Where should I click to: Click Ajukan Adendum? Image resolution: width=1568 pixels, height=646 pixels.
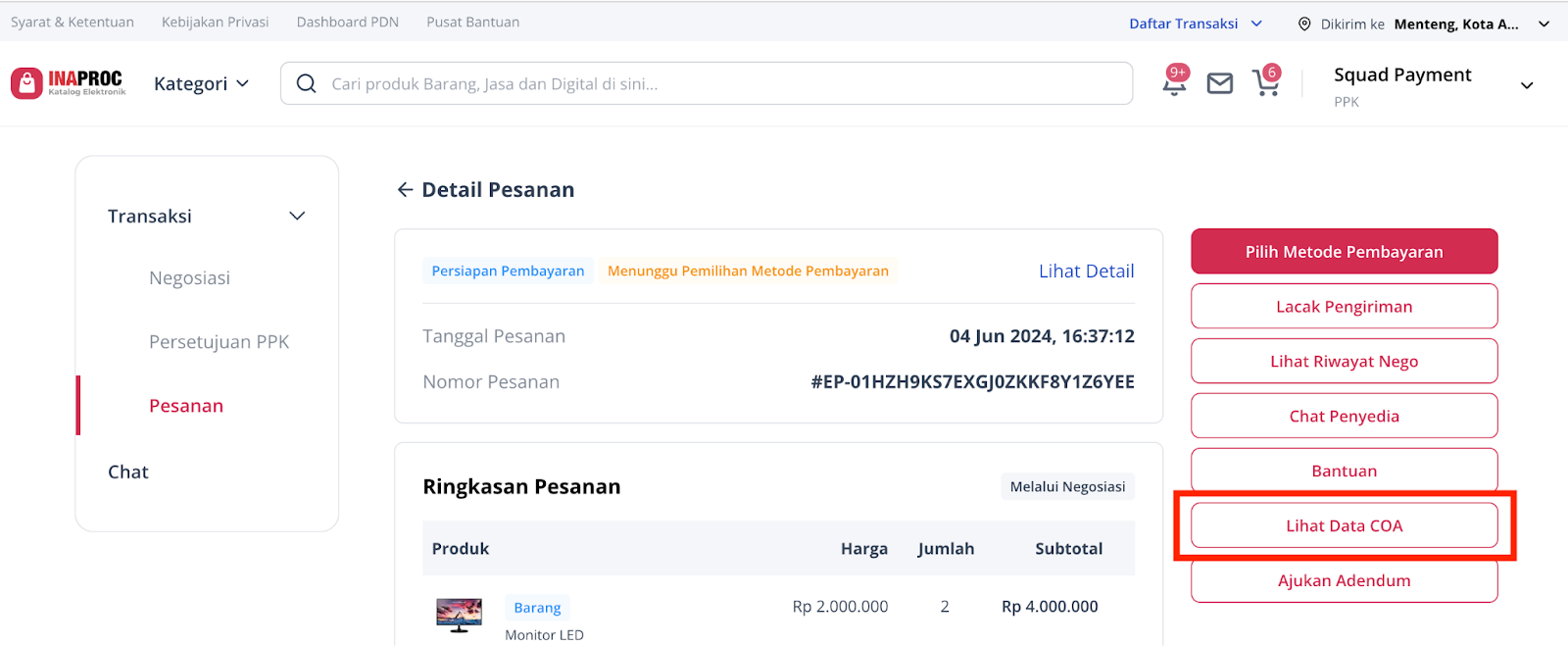coord(1344,580)
